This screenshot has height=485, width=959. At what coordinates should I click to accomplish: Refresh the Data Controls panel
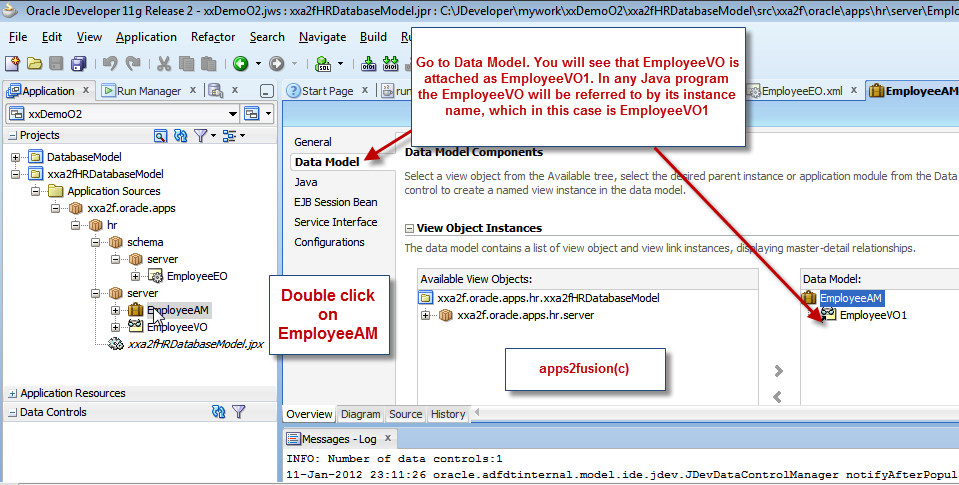(218, 412)
